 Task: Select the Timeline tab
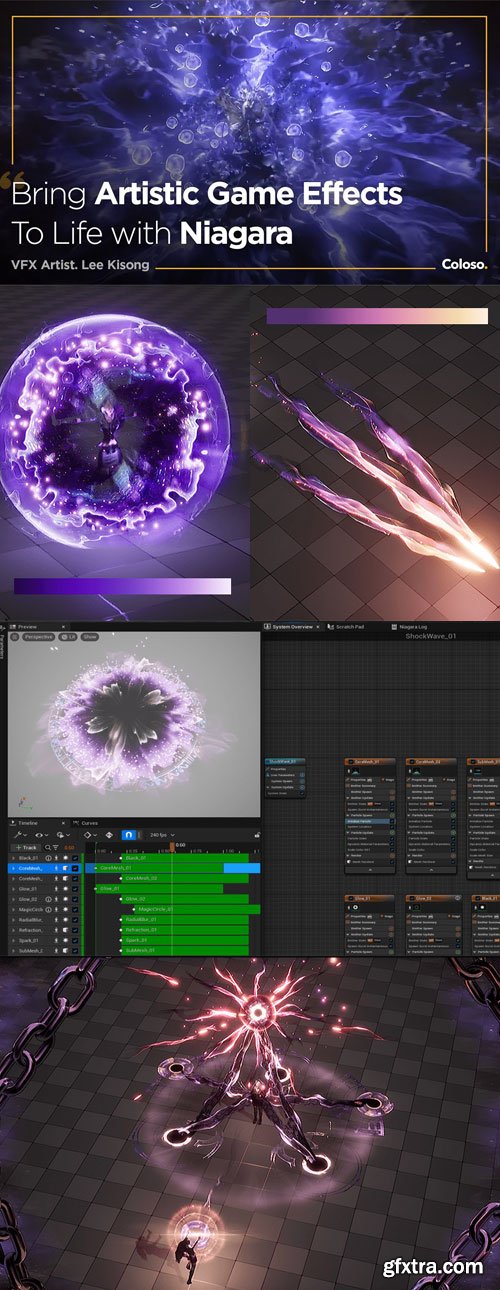pos(27,823)
